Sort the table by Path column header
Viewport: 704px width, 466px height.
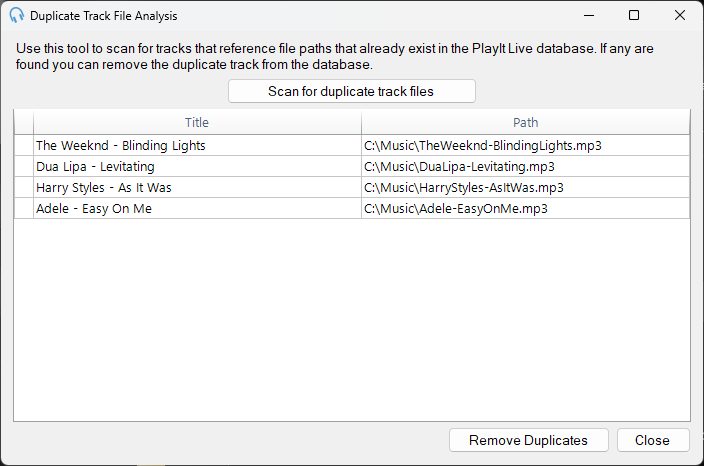525,123
